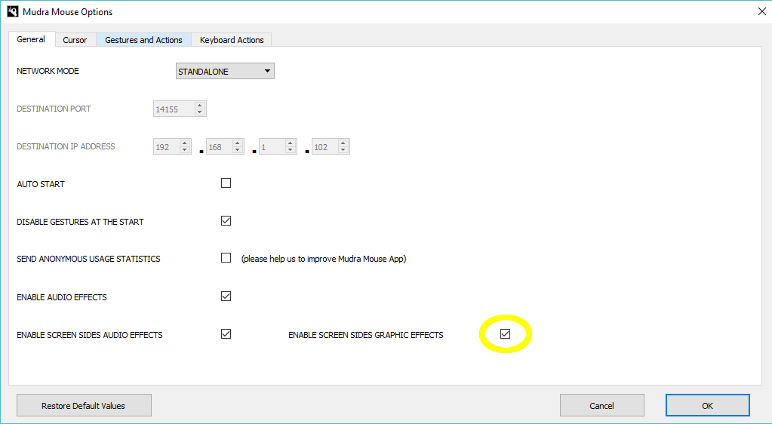The height and width of the screenshot is (424, 772).
Task: Click the DESTINATION PORT label
Action: click(54, 109)
